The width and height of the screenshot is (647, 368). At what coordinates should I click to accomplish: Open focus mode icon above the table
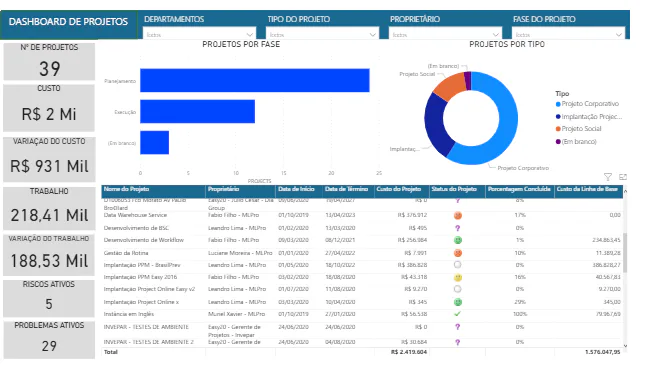[623, 177]
